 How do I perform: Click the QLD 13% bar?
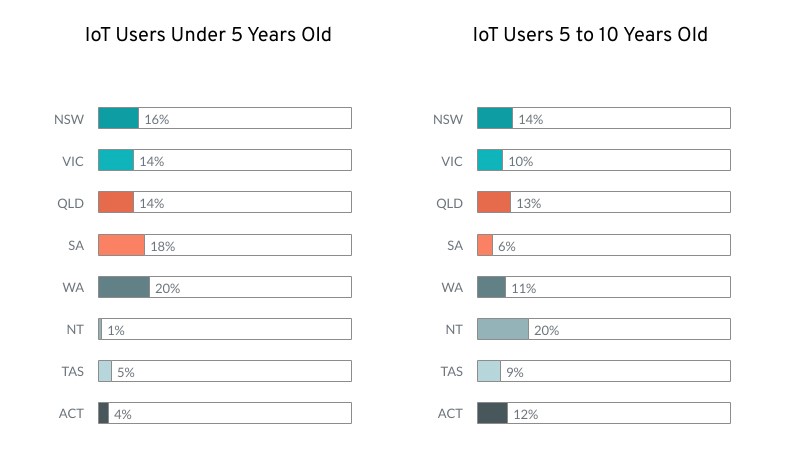(x=494, y=202)
